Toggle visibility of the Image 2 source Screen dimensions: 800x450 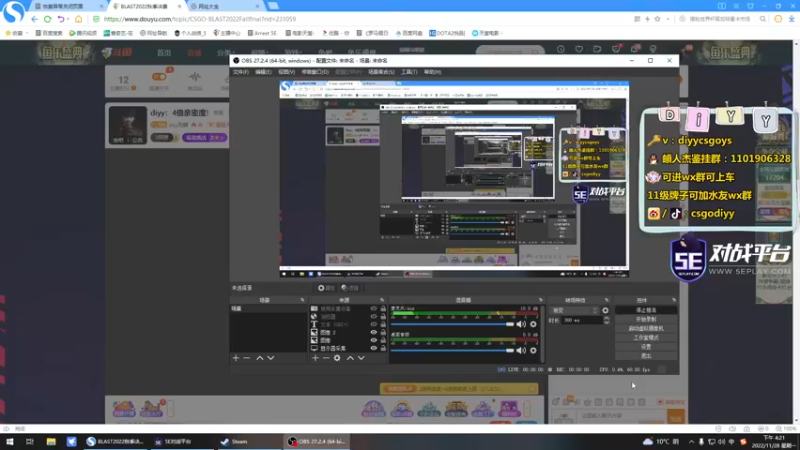click(373, 332)
